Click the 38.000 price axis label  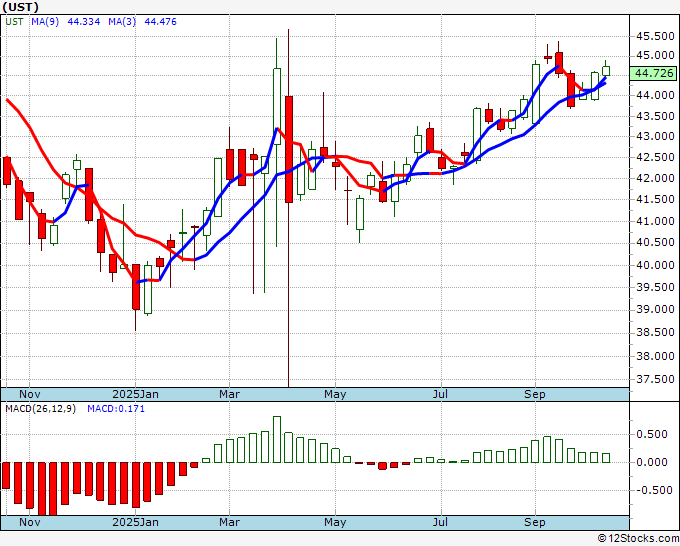[x=655, y=356]
